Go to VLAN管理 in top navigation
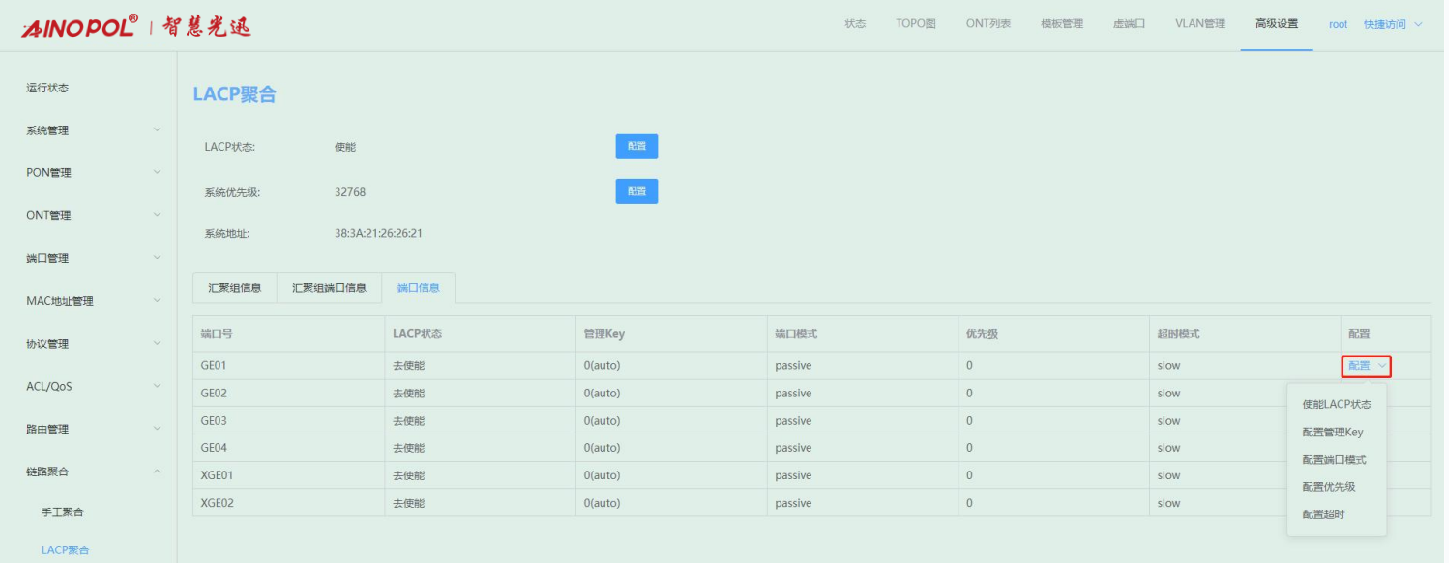This screenshot has height=563, width=1449. point(1199,24)
